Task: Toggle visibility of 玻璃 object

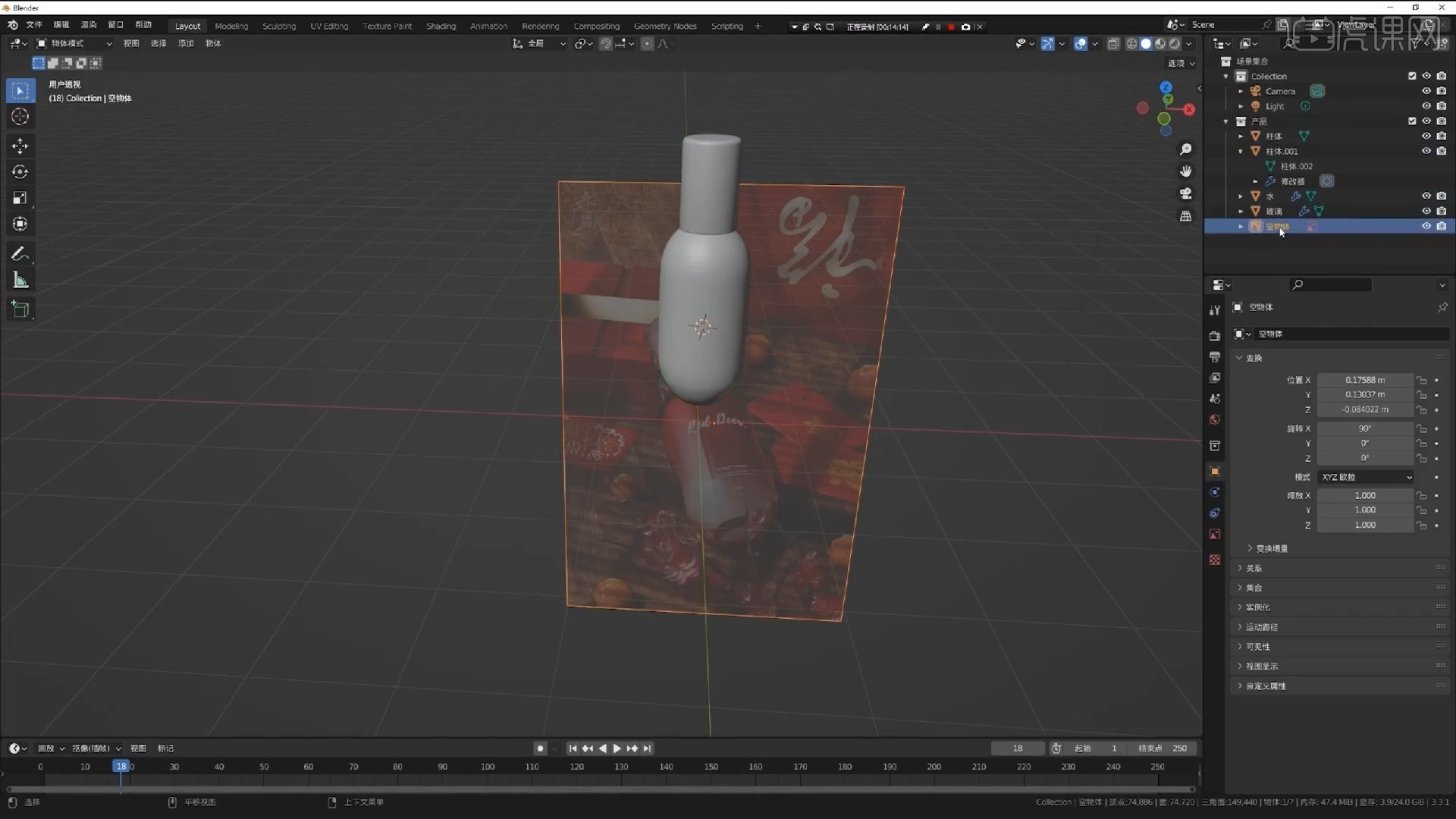Action: point(1426,211)
